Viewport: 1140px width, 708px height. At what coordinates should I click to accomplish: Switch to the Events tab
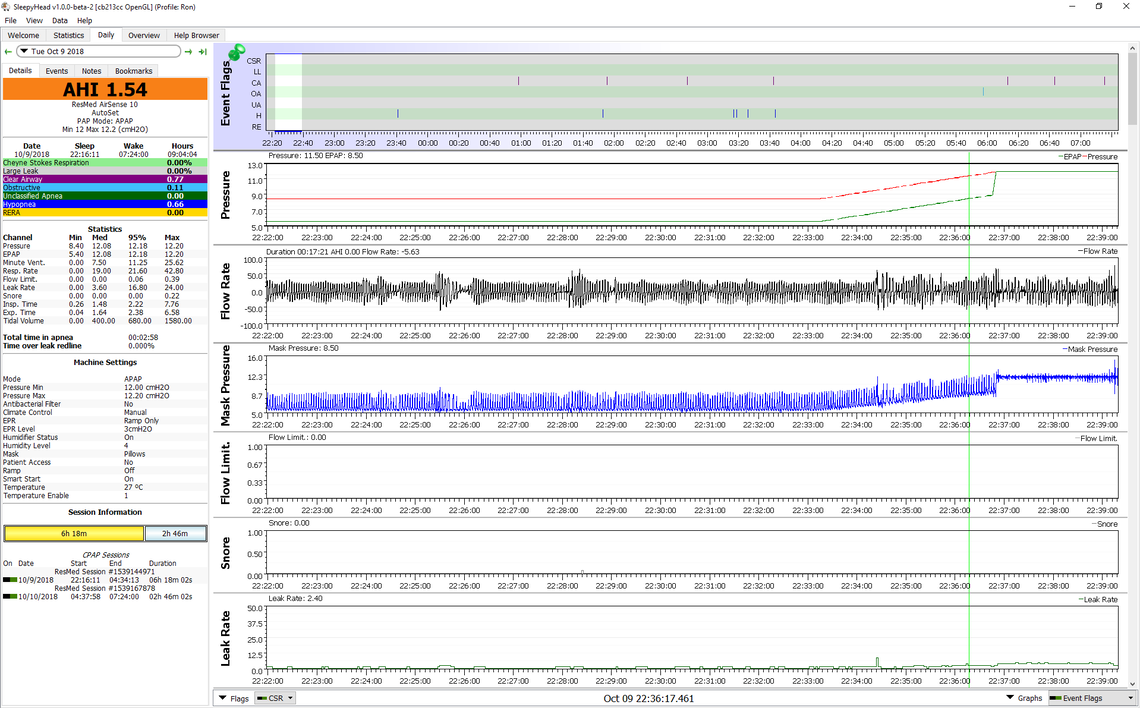[56, 71]
